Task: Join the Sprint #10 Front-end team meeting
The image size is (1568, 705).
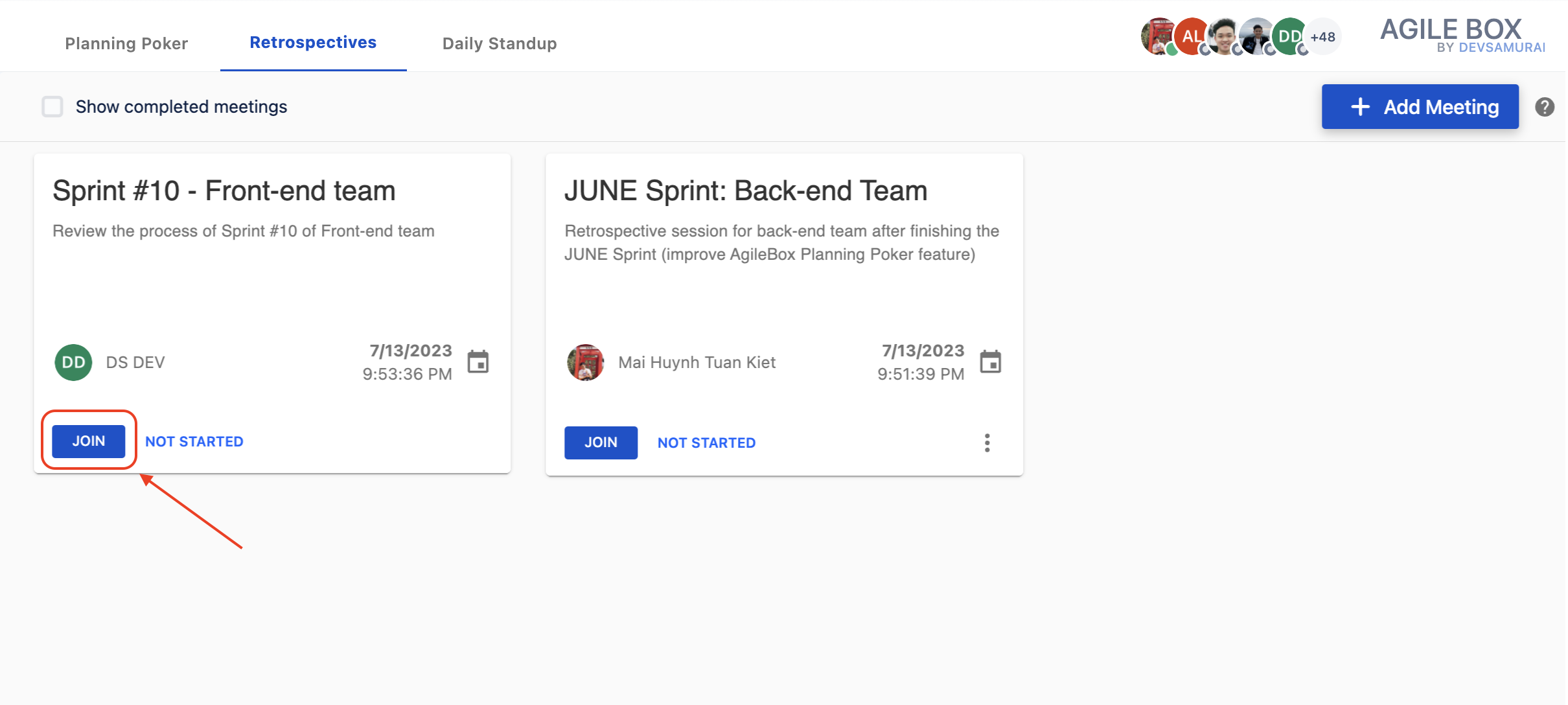Action: (89, 441)
